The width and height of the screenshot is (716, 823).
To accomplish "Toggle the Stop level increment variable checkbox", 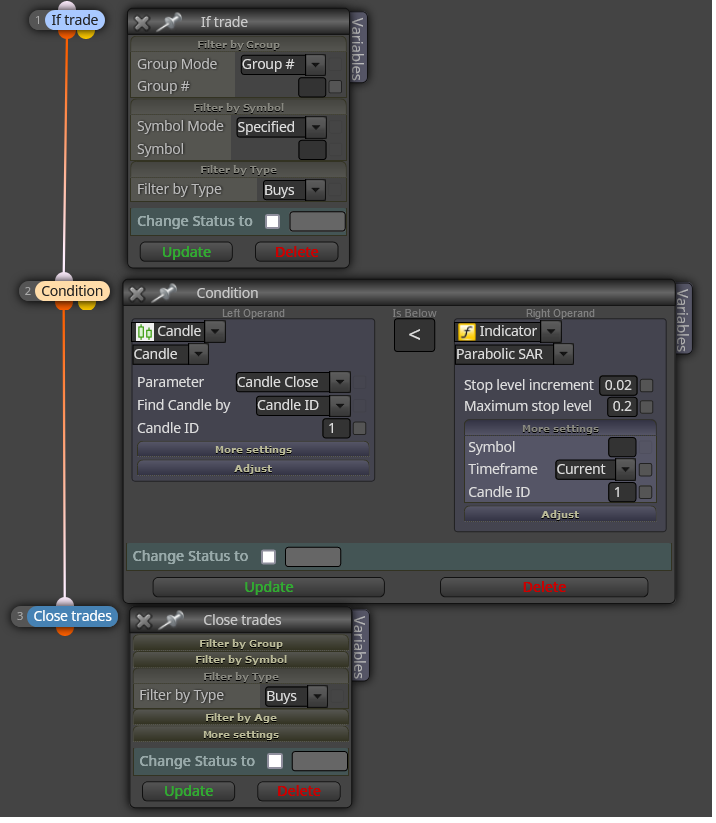I will pos(649,387).
